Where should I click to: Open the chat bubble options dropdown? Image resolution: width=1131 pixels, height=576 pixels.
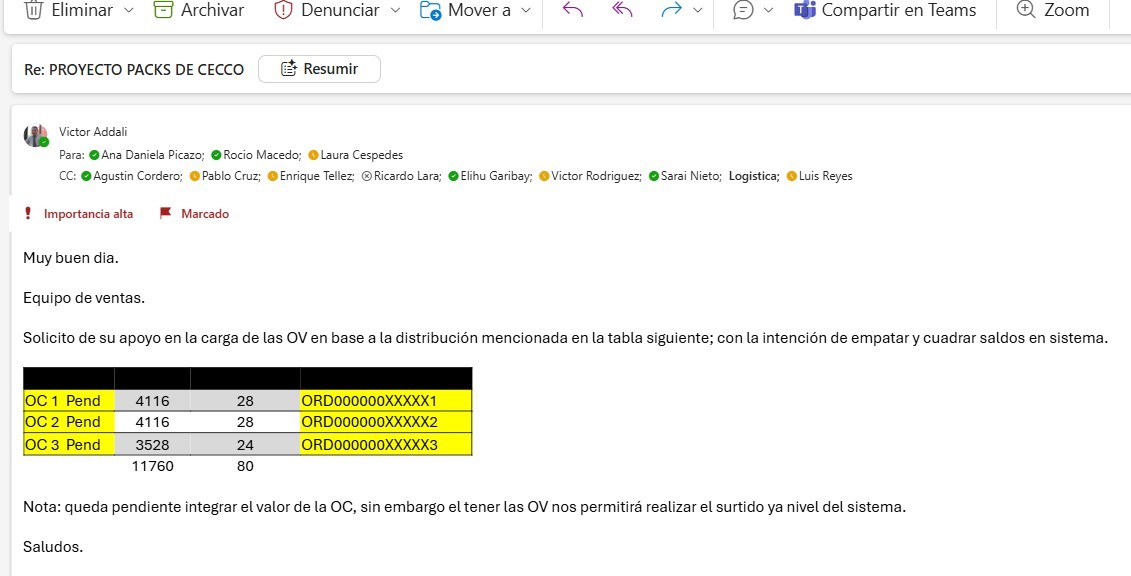[768, 10]
